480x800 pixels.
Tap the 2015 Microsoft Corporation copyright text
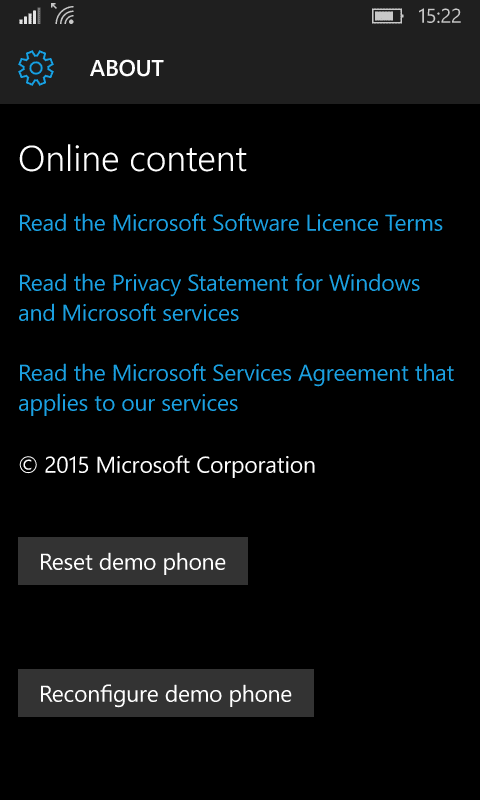point(167,465)
